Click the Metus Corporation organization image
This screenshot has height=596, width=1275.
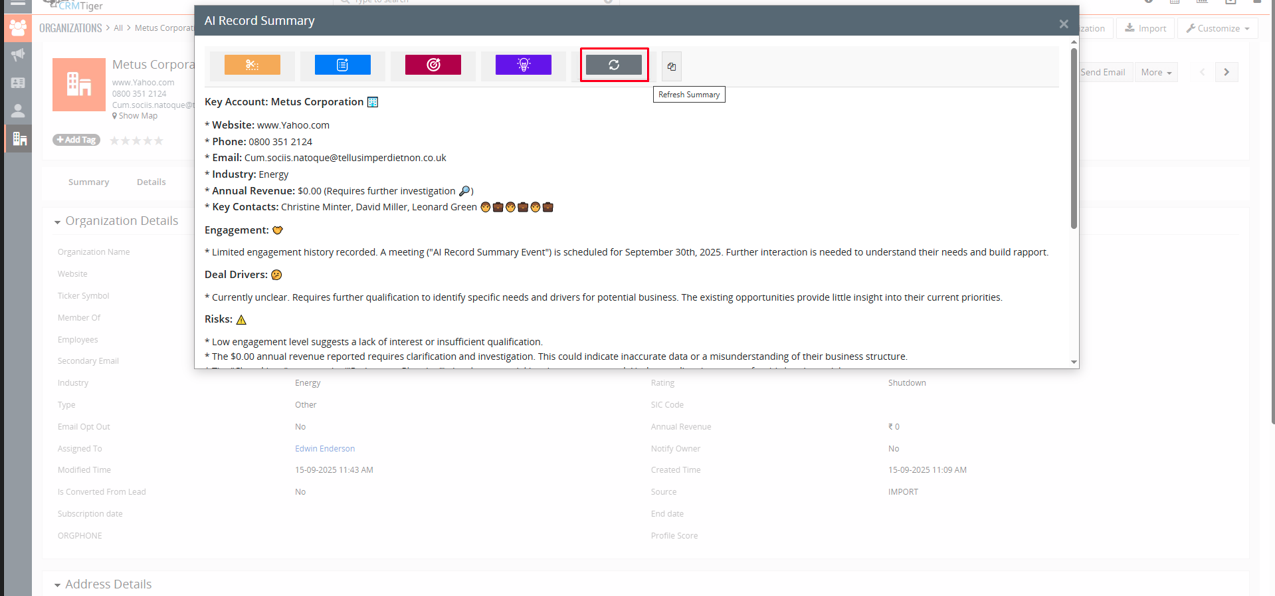point(79,84)
